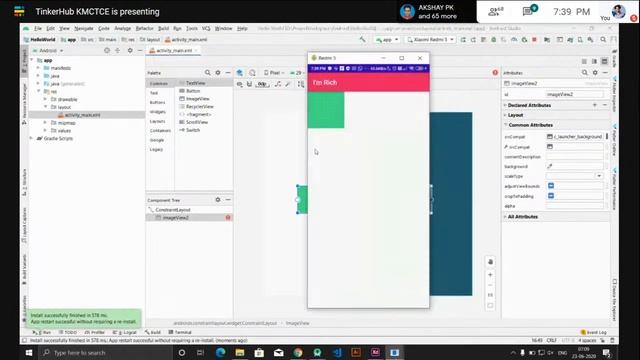This screenshot has height=360, width=640.
Task: Click the scroll-from-source target icon
Action: [x=107, y=51]
